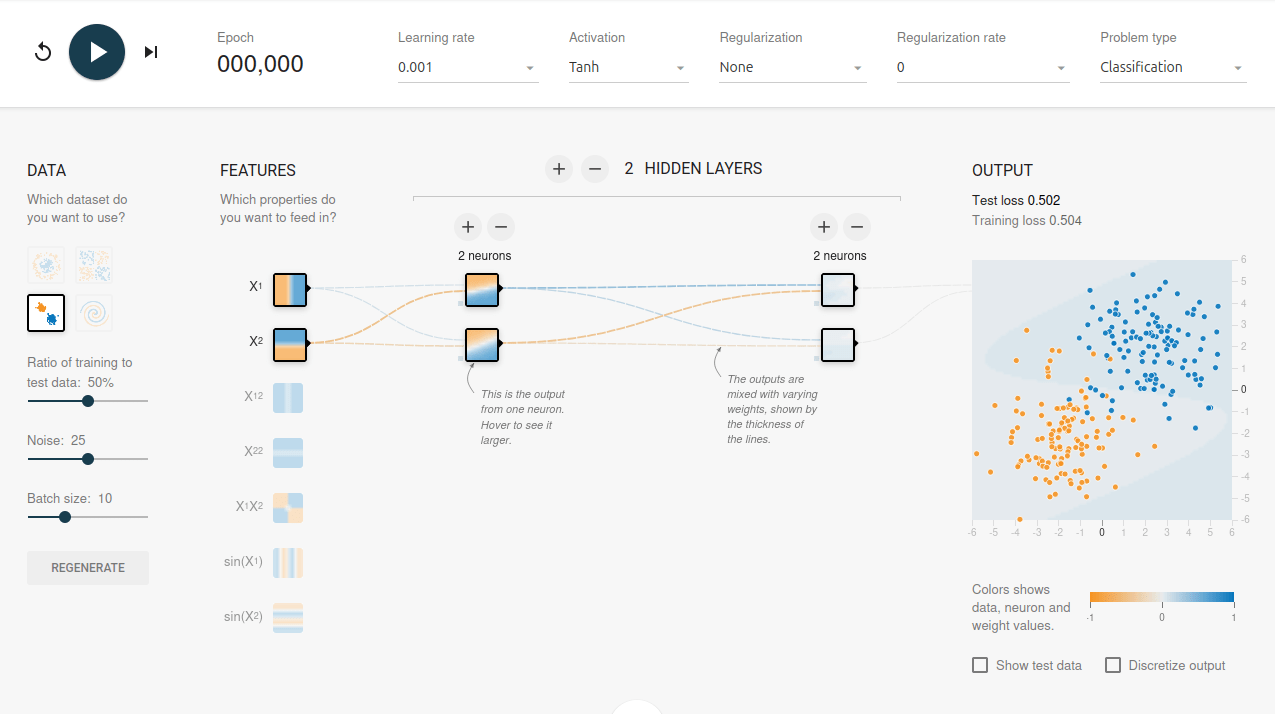Image resolution: width=1275 pixels, height=714 pixels.
Task: Open the Regularization rate dropdown
Action: (983, 68)
